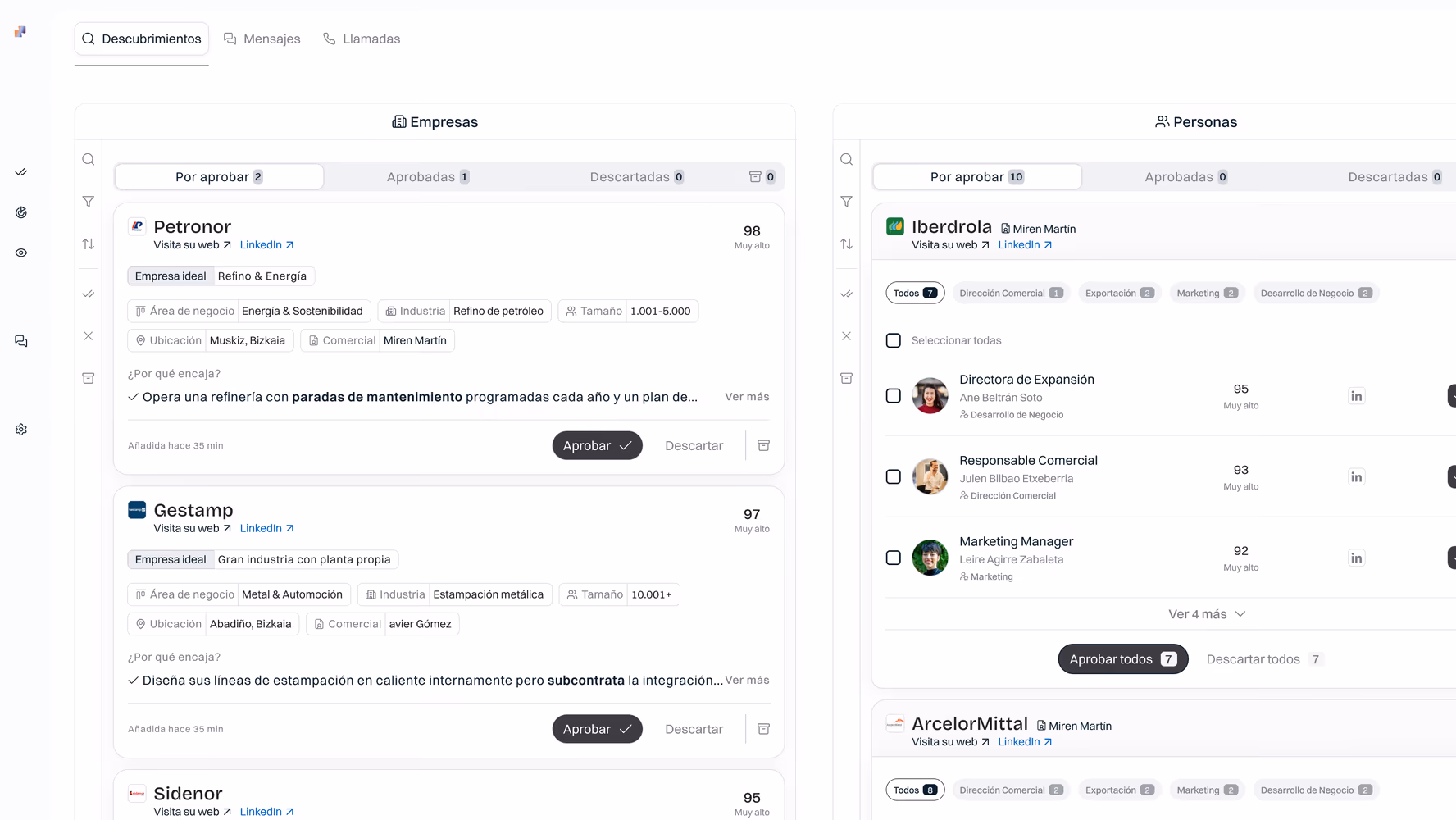Archive the Petronor card
The width and height of the screenshot is (1456, 820).
click(x=763, y=445)
